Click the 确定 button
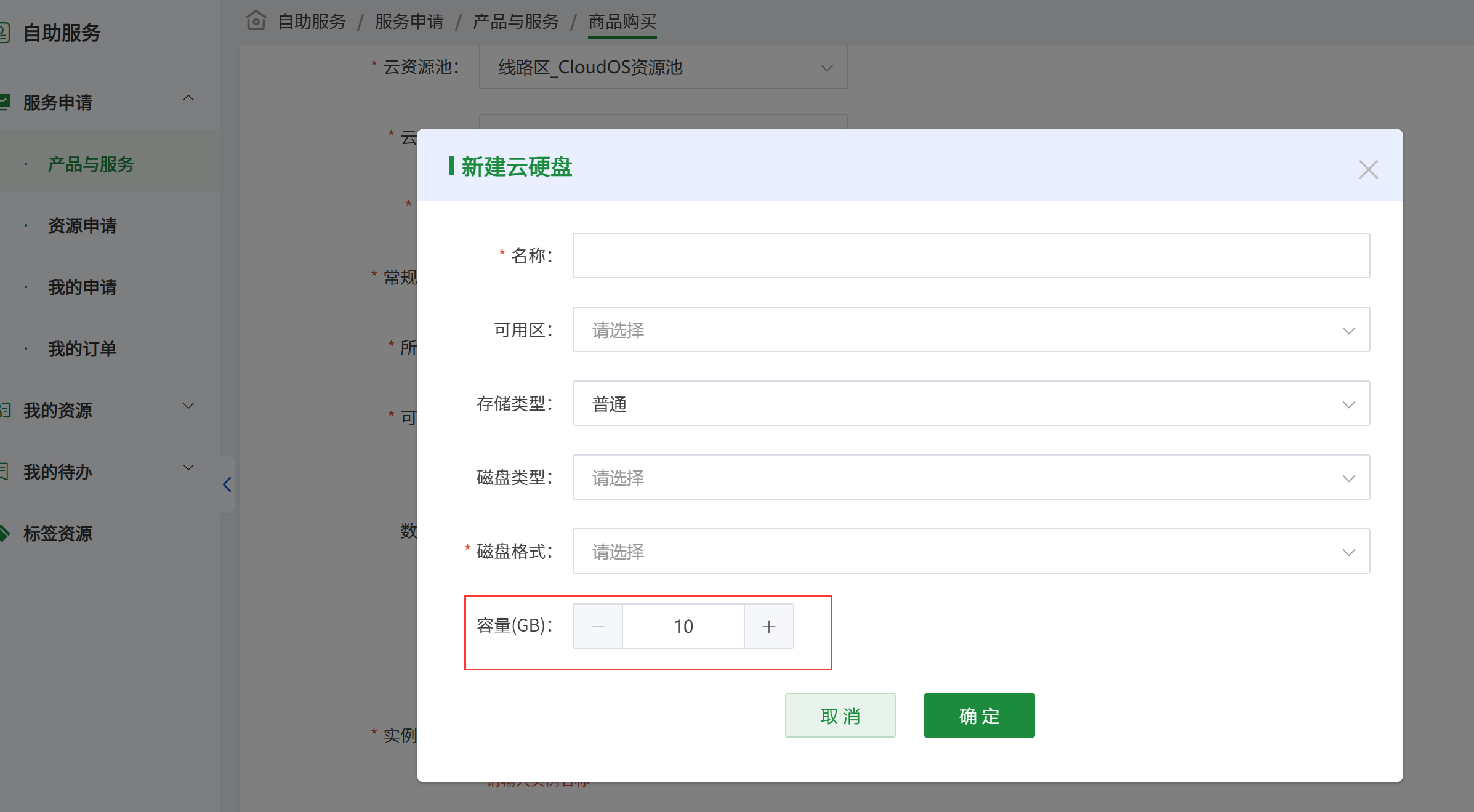This screenshot has height=812, width=1474. click(x=979, y=715)
